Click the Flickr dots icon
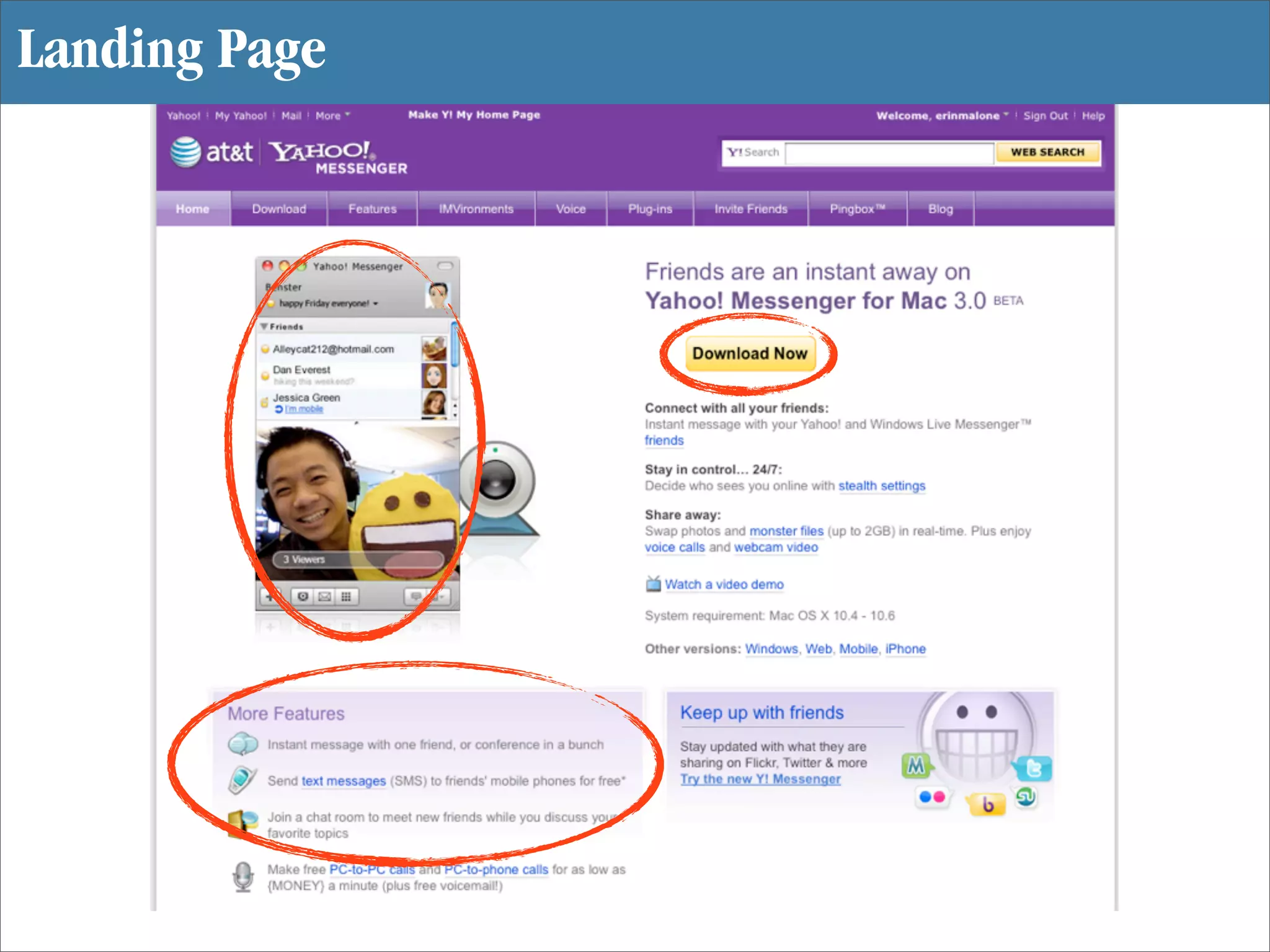This screenshot has height=952, width=1270. pos(932,797)
